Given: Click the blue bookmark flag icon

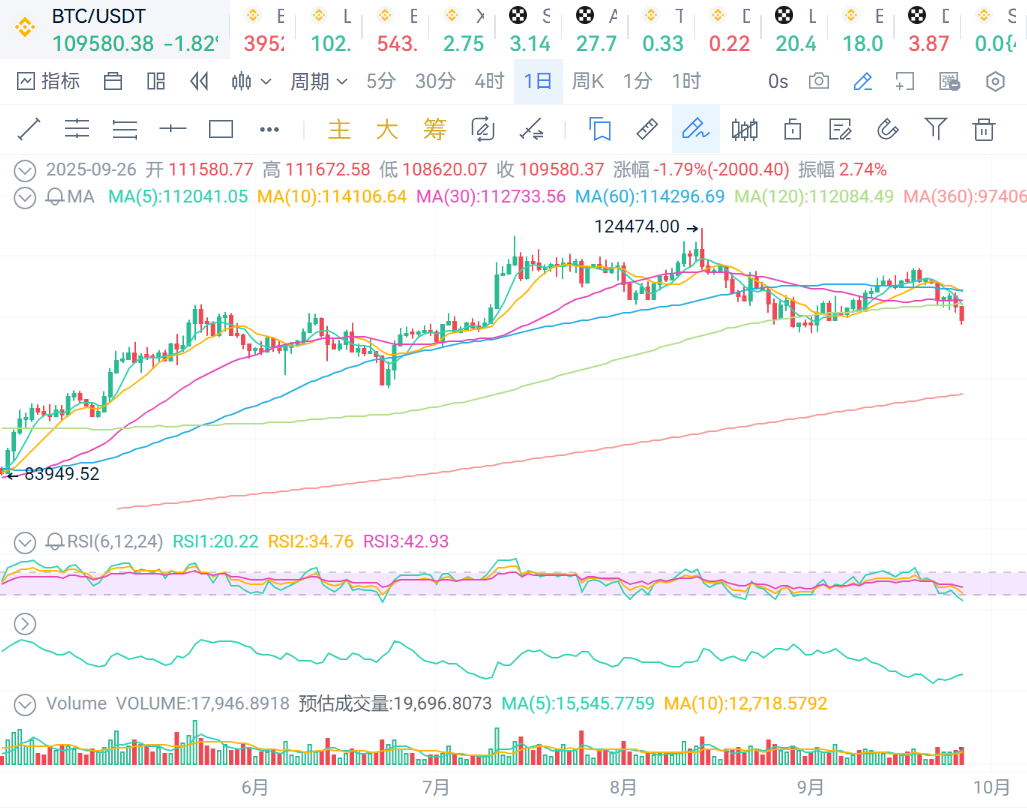Looking at the screenshot, I should tap(599, 129).
